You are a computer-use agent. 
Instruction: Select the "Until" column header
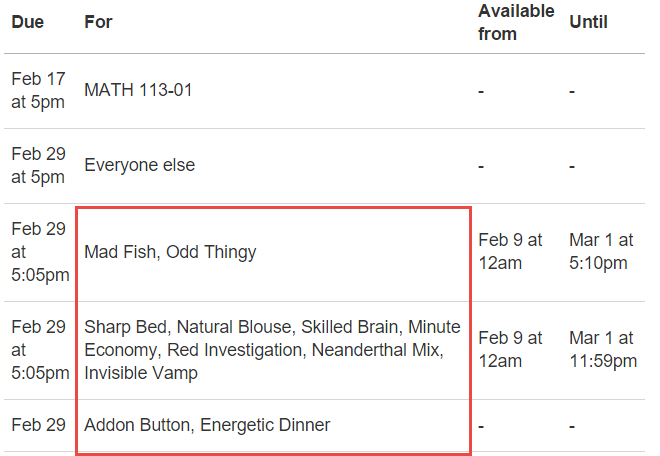588,22
